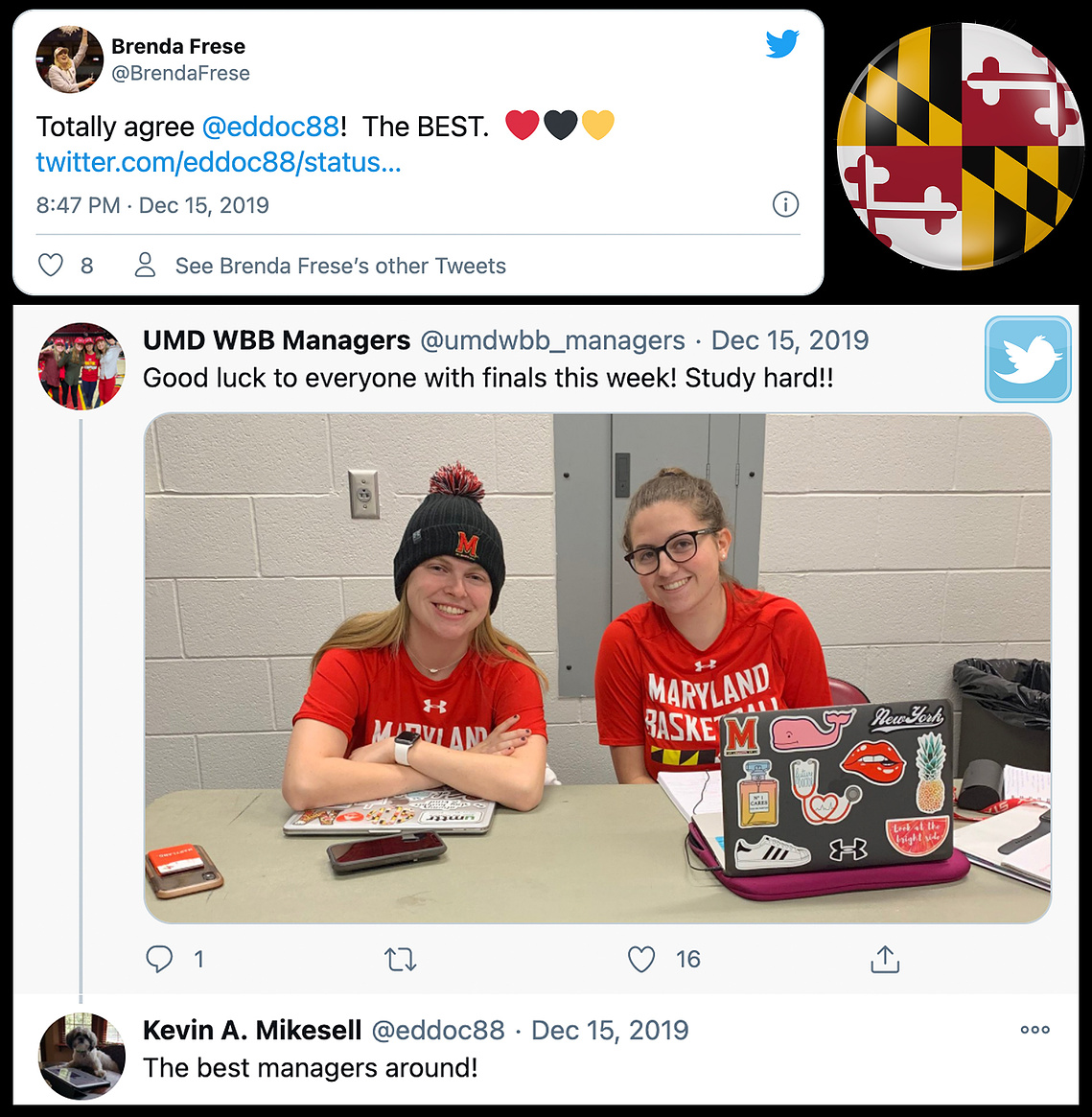This screenshot has width=1092, height=1117.
Task: Open more options on Kevin Mikesell's reply
Action: point(1035,1030)
